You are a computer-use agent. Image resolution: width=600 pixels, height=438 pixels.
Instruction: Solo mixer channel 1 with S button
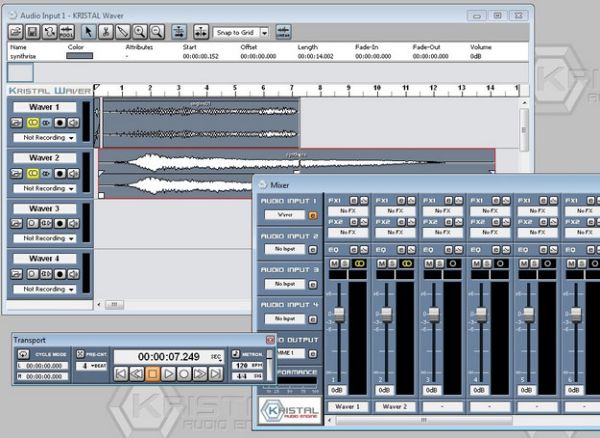tap(345, 264)
